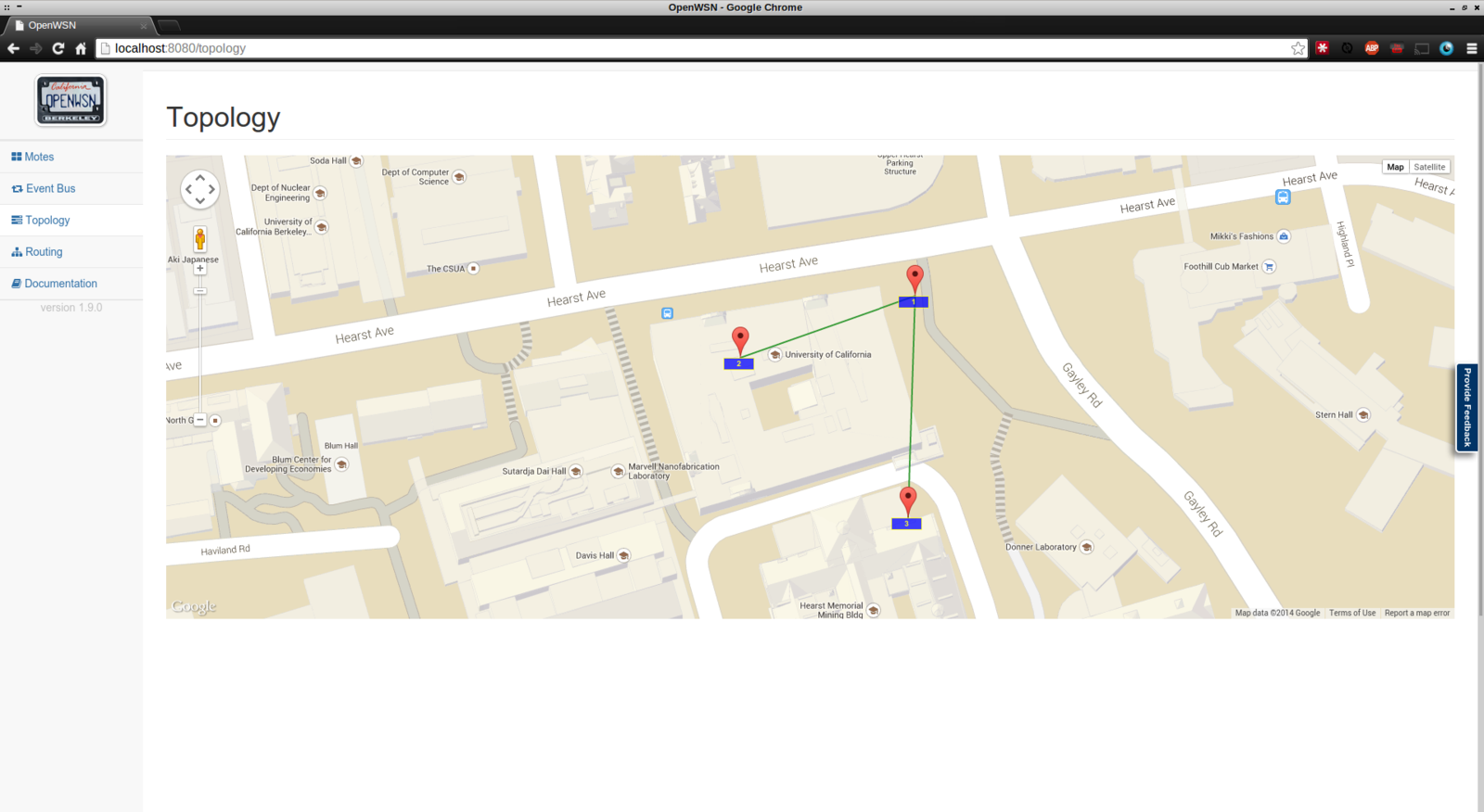This screenshot has height=812, width=1484.
Task: Click the Stern Hall place icon
Action: pos(1363,414)
